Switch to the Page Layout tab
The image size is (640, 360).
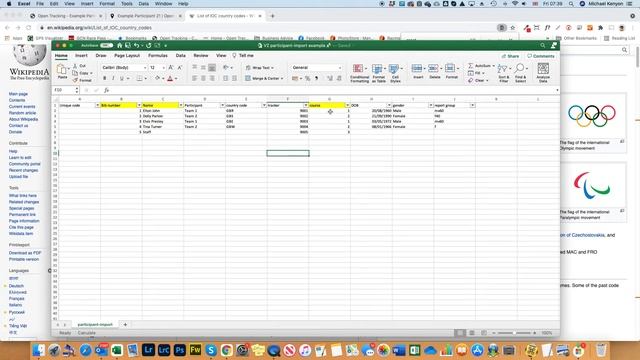coord(127,56)
